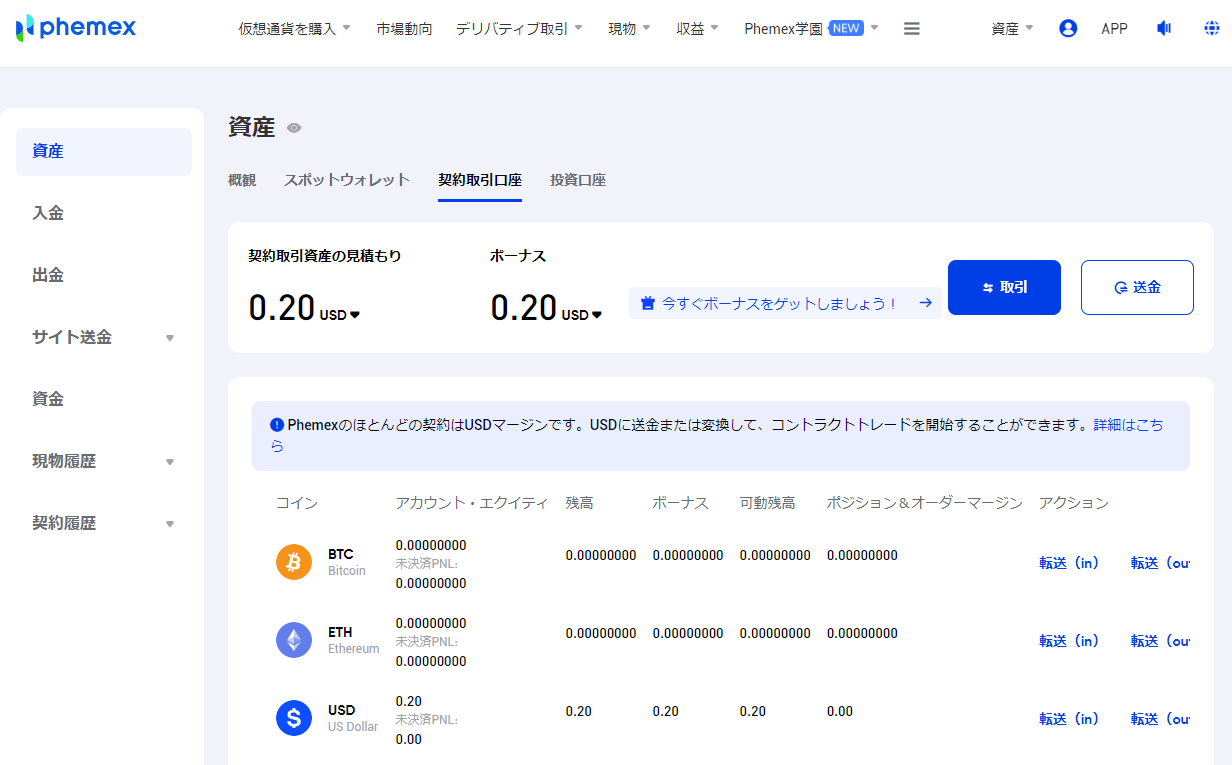The width and height of the screenshot is (1232, 765).
Task: Select 資産 in the sidebar
Action: [104, 152]
